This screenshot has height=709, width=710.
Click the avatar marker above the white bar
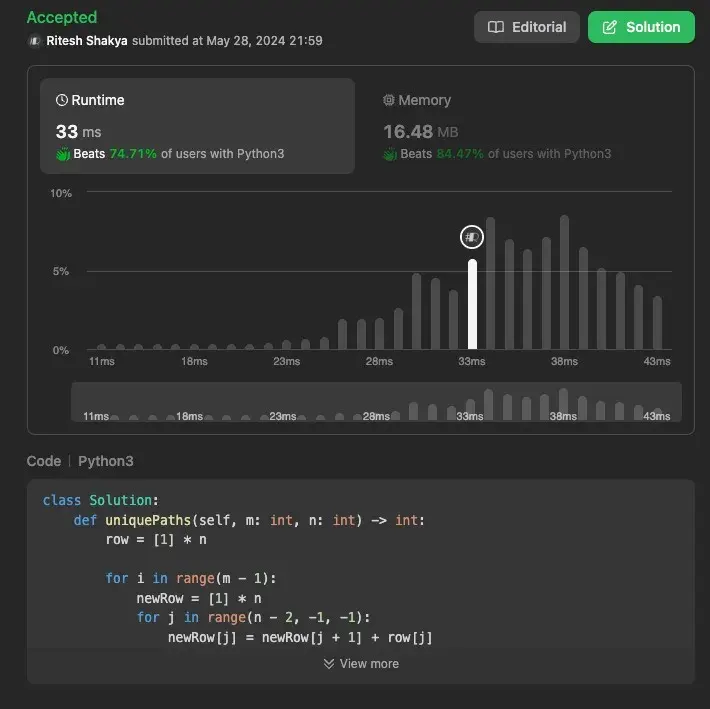[x=472, y=237]
